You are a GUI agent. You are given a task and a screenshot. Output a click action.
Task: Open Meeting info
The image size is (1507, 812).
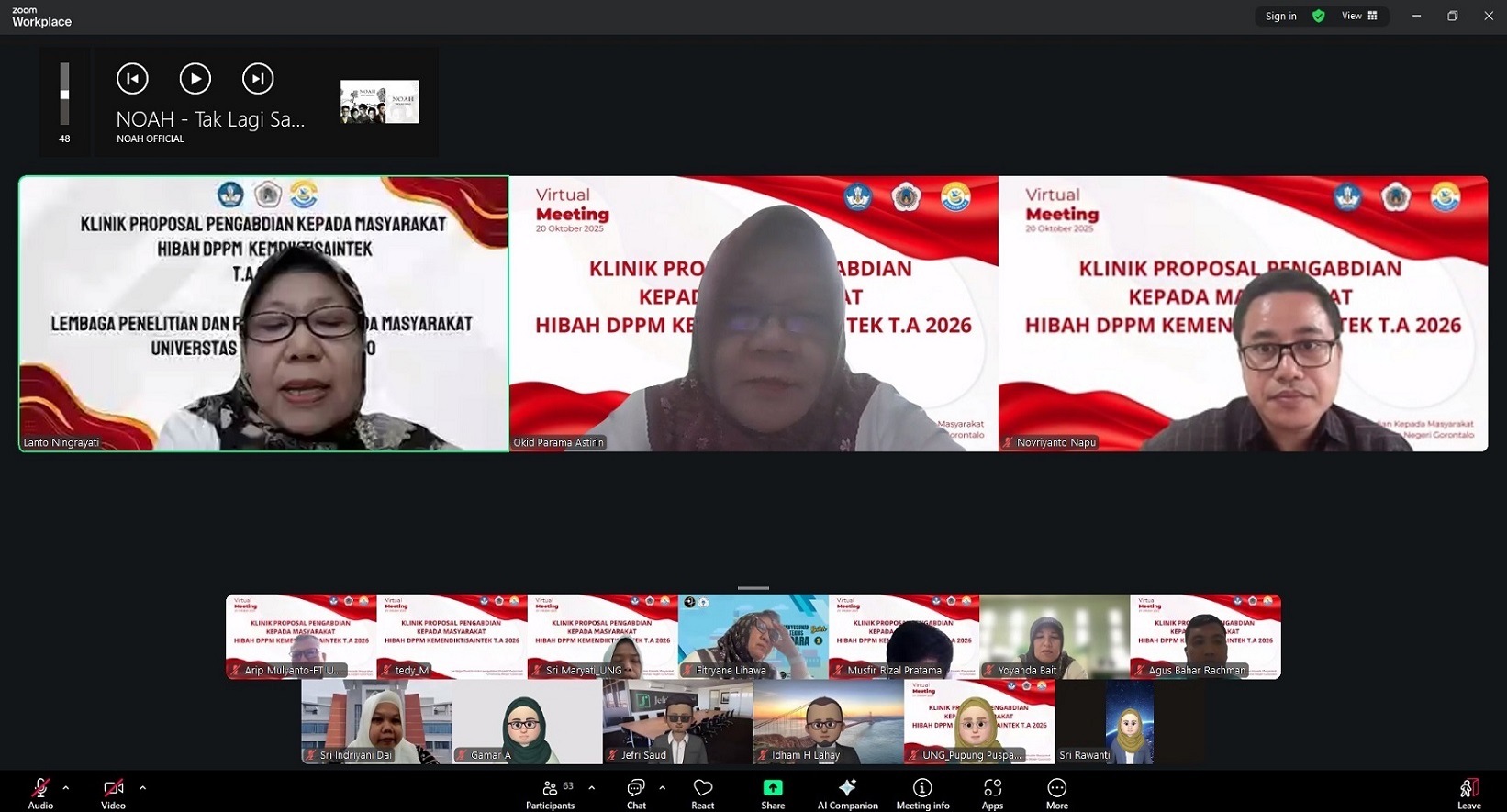point(922,794)
